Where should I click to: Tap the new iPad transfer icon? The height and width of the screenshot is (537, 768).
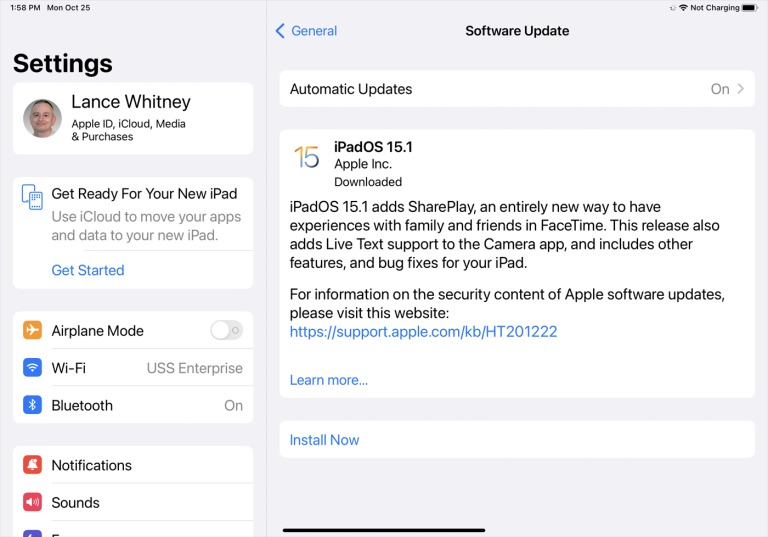tap(32, 197)
